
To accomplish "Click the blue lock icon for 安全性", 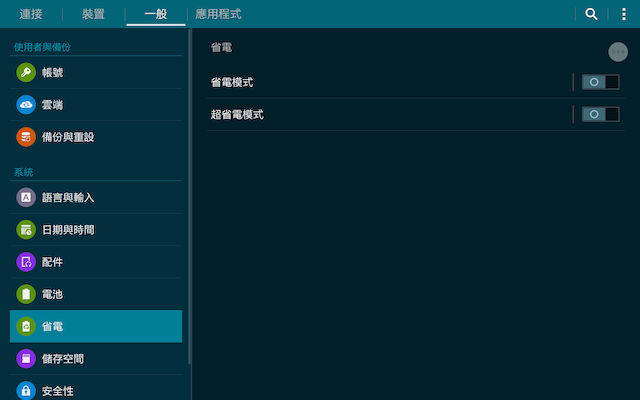I will coord(26,391).
